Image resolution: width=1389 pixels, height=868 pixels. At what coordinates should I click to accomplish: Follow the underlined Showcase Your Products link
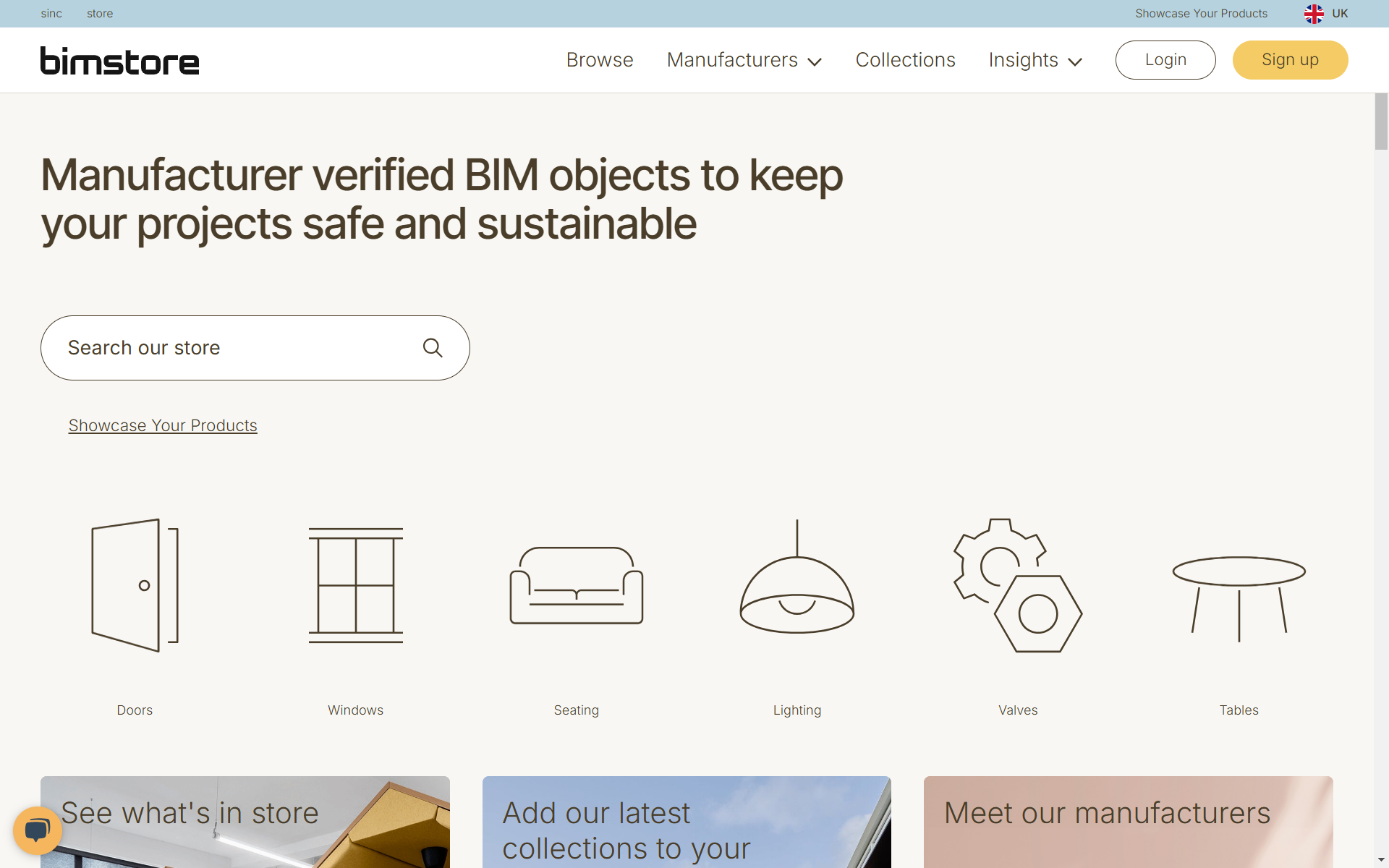click(163, 425)
